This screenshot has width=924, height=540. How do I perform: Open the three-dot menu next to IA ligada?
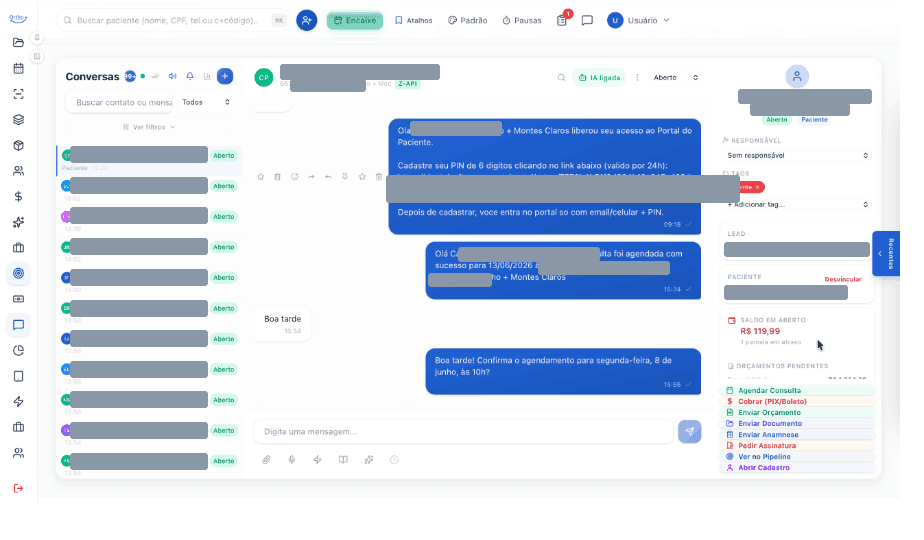point(637,77)
